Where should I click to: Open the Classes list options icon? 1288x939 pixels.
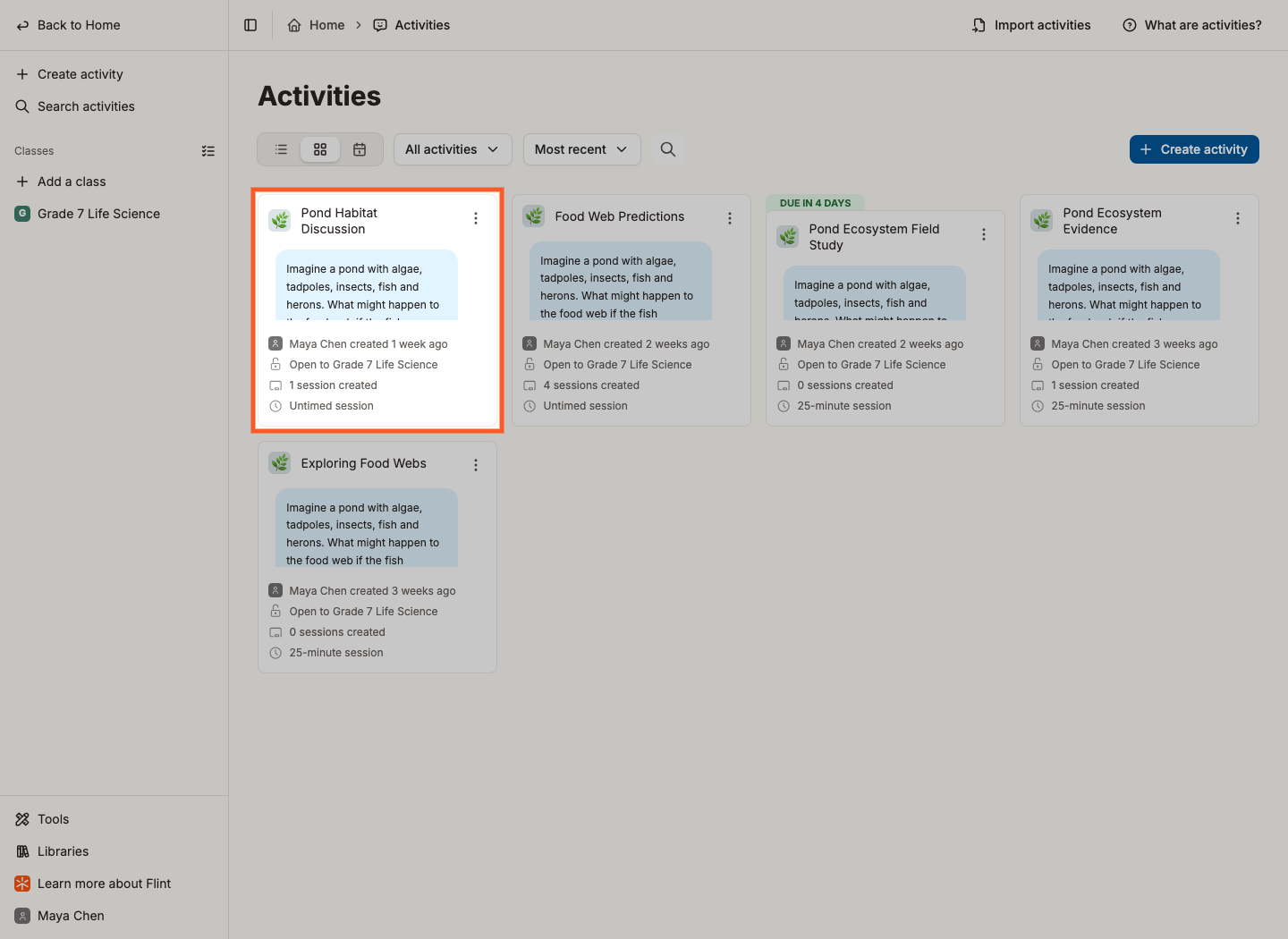pyautogui.click(x=208, y=151)
